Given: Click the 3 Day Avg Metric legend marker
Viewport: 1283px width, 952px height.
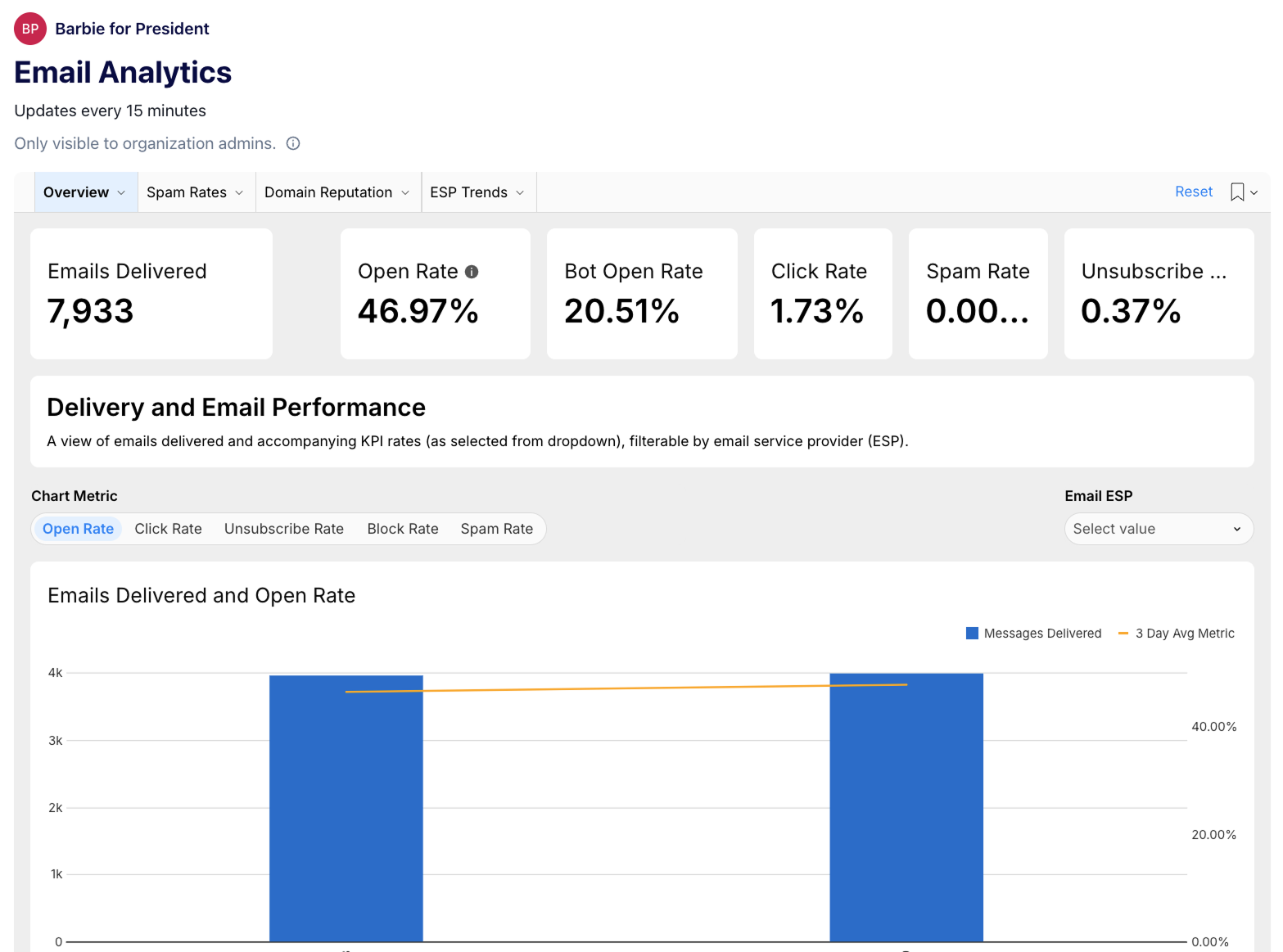Looking at the screenshot, I should pyautogui.click(x=1123, y=633).
